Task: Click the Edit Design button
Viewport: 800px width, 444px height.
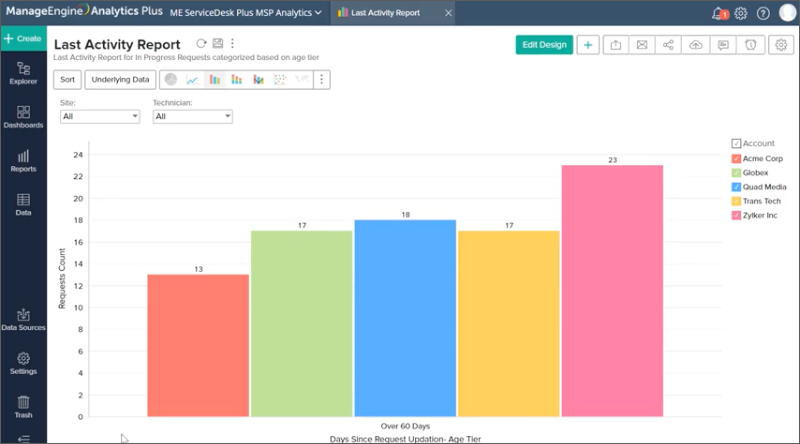Action: [544, 45]
